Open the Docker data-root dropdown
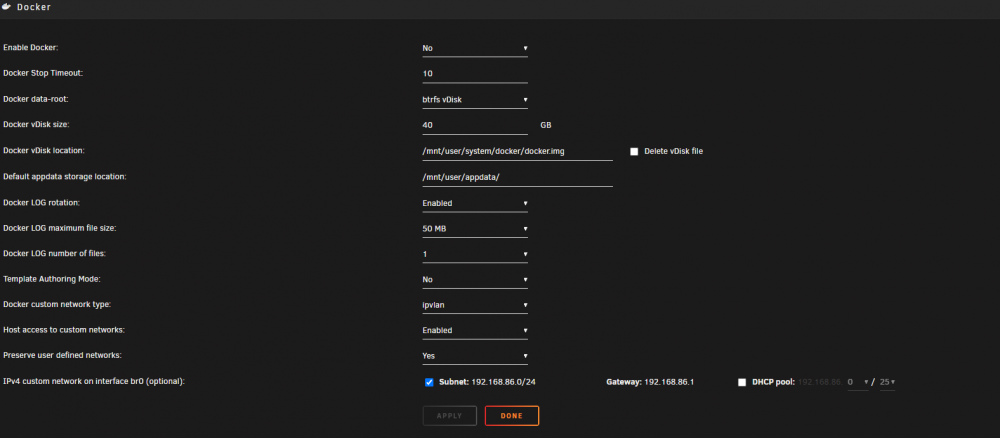This screenshot has height=438, width=1000. coord(475,100)
